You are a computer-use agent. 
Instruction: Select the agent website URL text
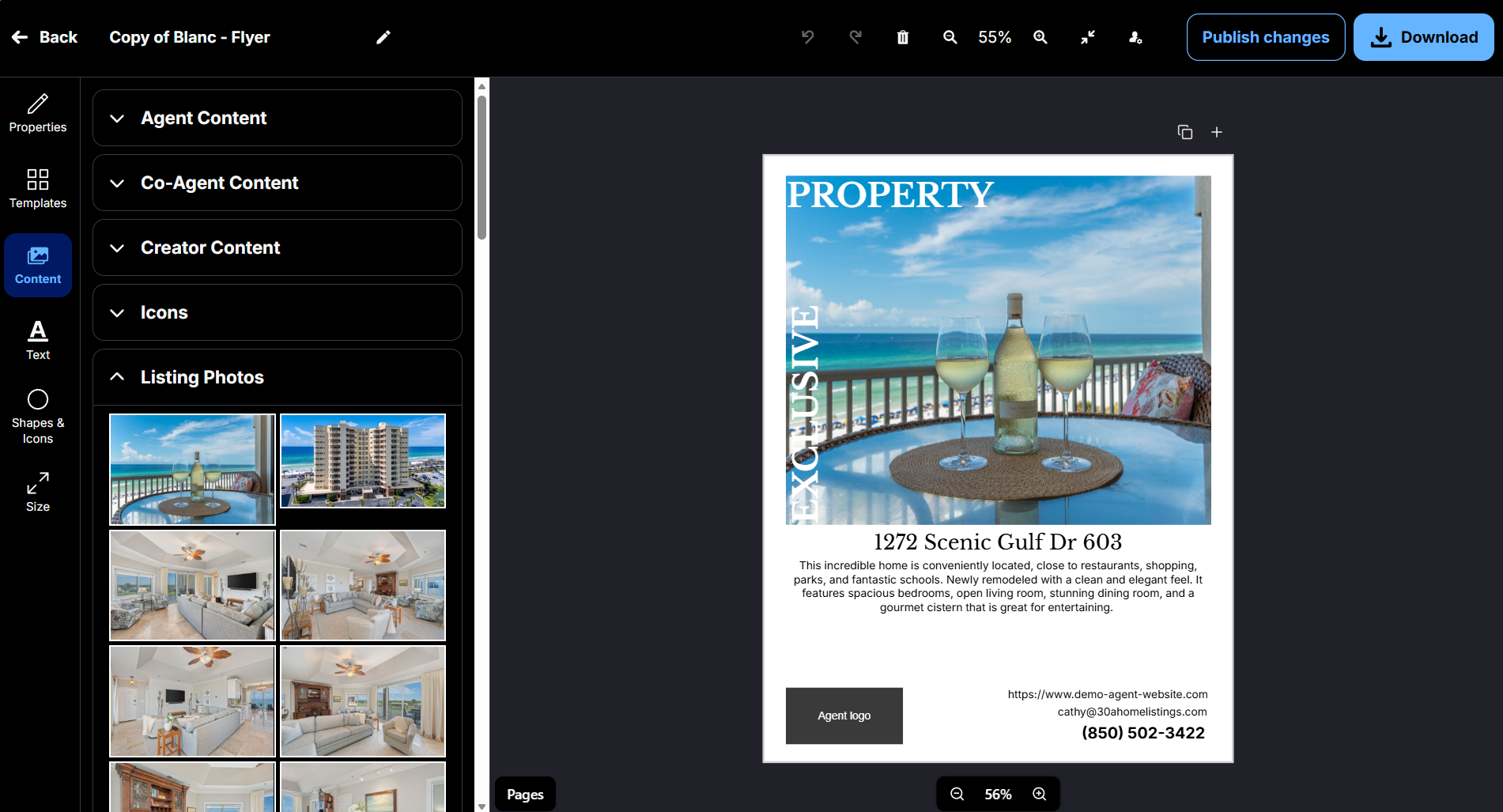coord(1107,694)
